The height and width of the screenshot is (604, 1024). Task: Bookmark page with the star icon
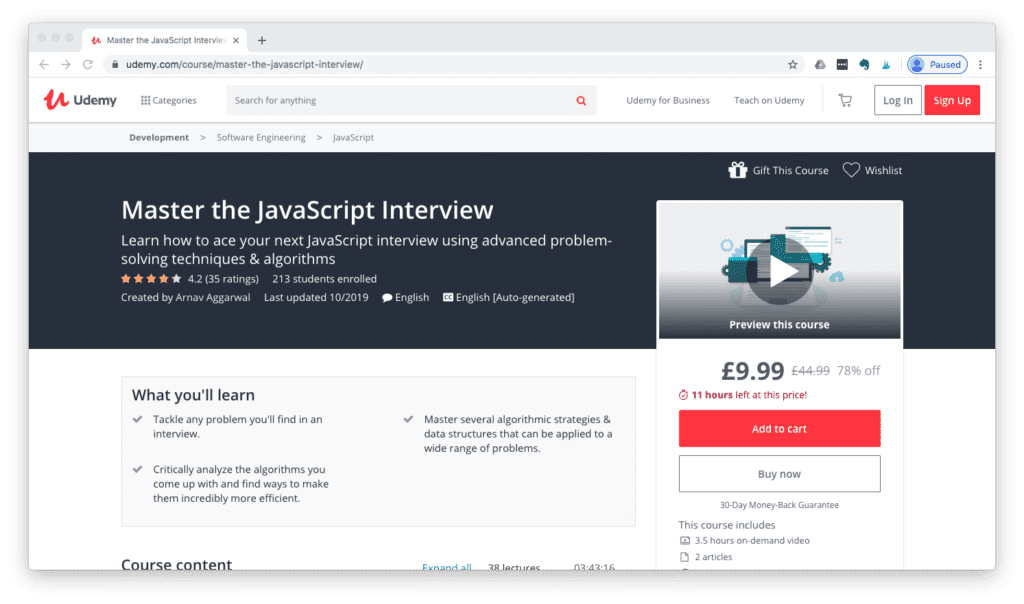coord(792,65)
